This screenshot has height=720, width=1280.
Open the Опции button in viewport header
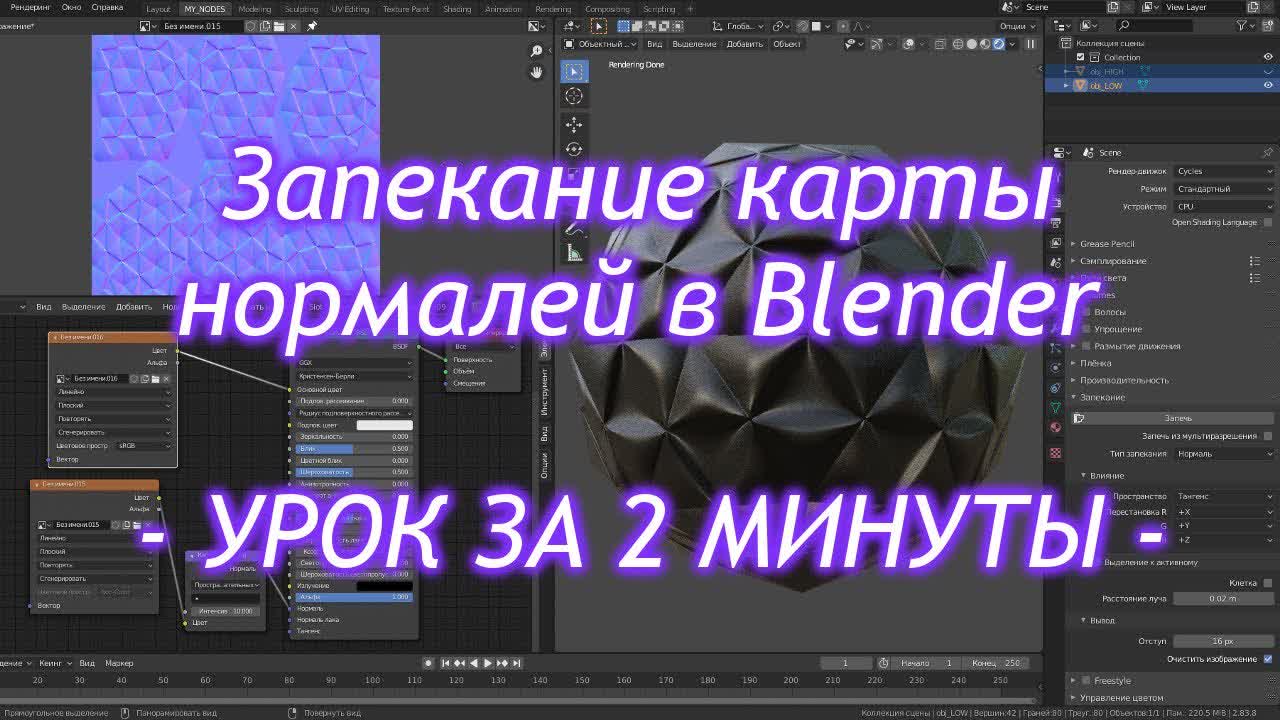coord(1014,26)
